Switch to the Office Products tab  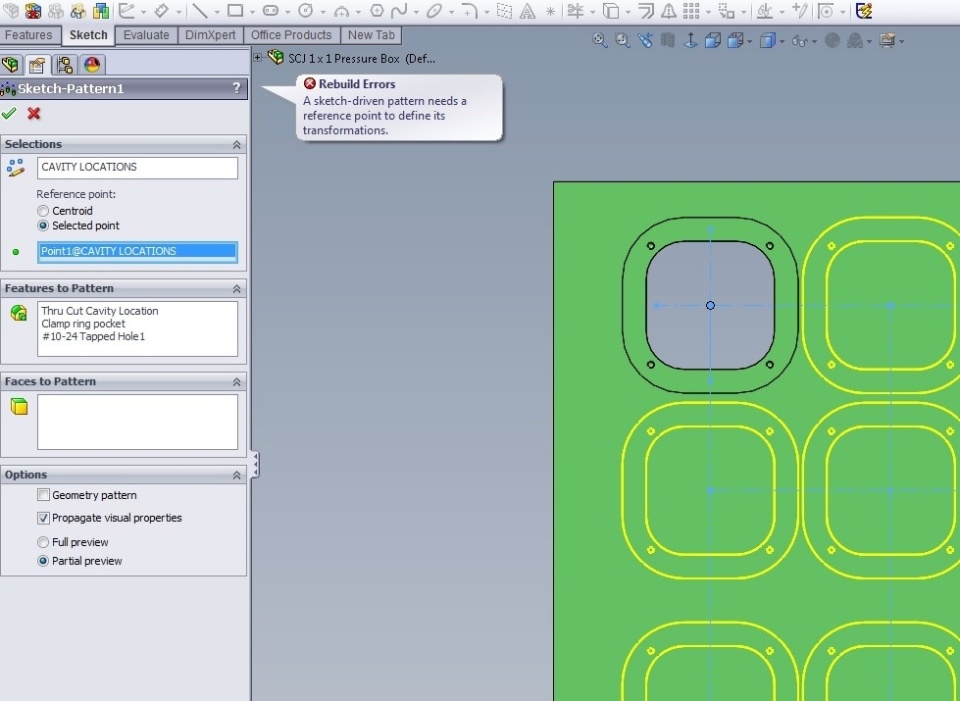click(291, 36)
